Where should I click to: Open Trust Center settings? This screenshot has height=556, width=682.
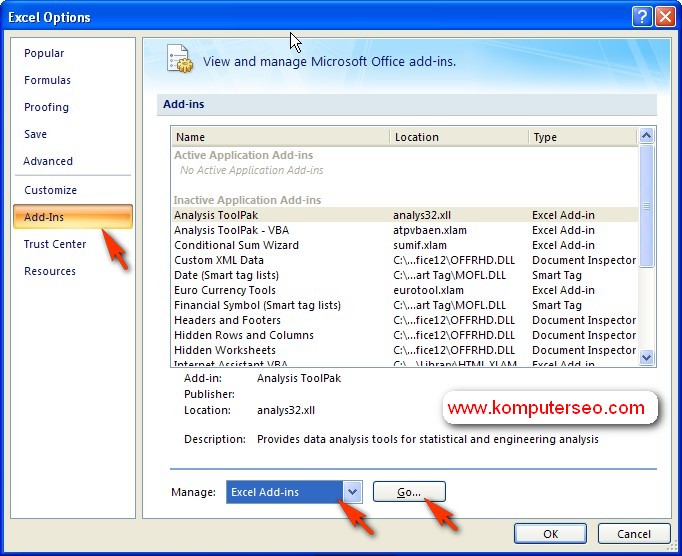point(55,244)
